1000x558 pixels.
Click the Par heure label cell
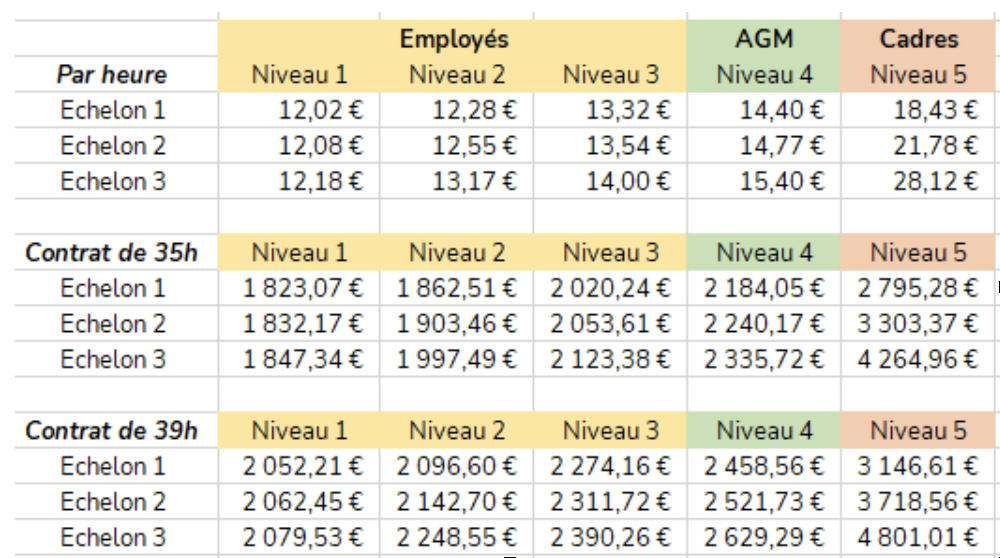[111, 75]
